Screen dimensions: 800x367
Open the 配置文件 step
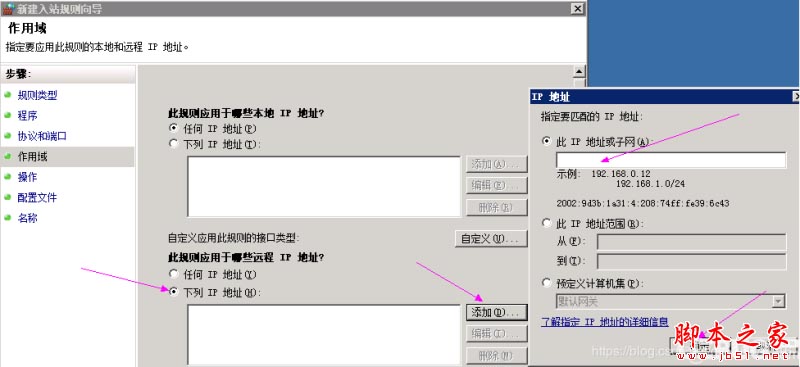coord(37,198)
